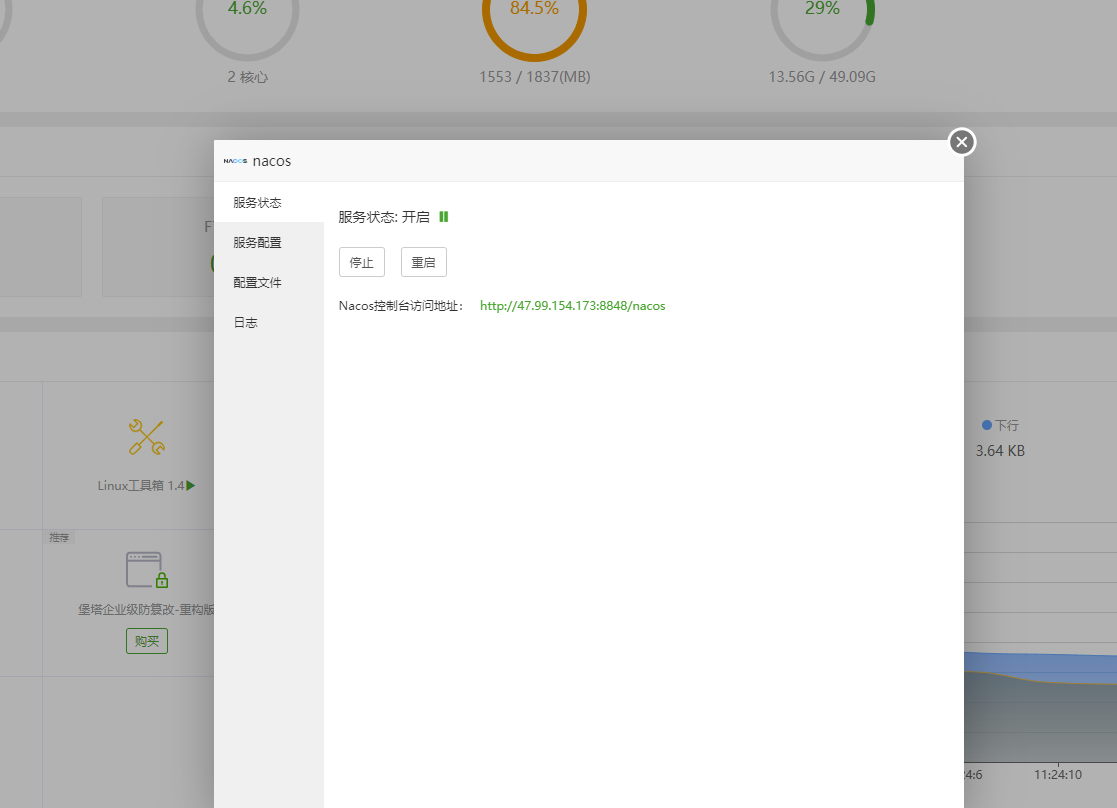Click the green arrow beside Linux工具箱 1.4
The height and width of the screenshot is (808, 1117).
click(x=190, y=485)
